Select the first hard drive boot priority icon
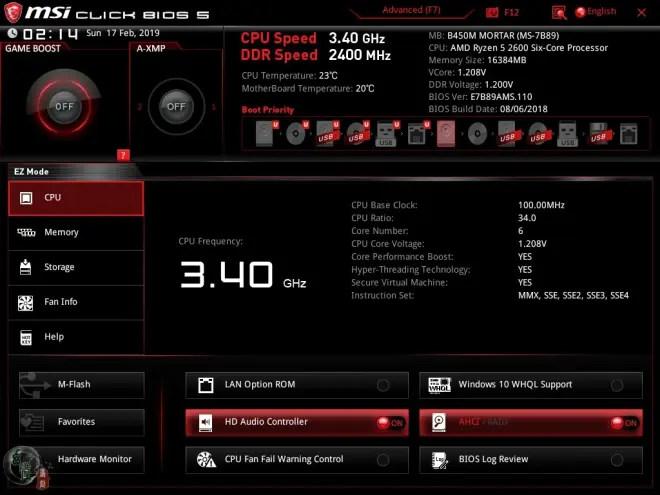Viewport: 660px width, 495px height. tap(263, 134)
